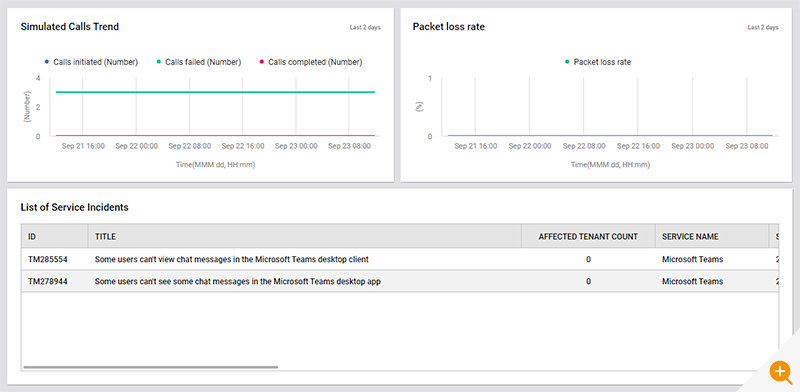800x392 pixels.
Task: Click the blue Calls initiated legend dot
Action: (x=47, y=62)
